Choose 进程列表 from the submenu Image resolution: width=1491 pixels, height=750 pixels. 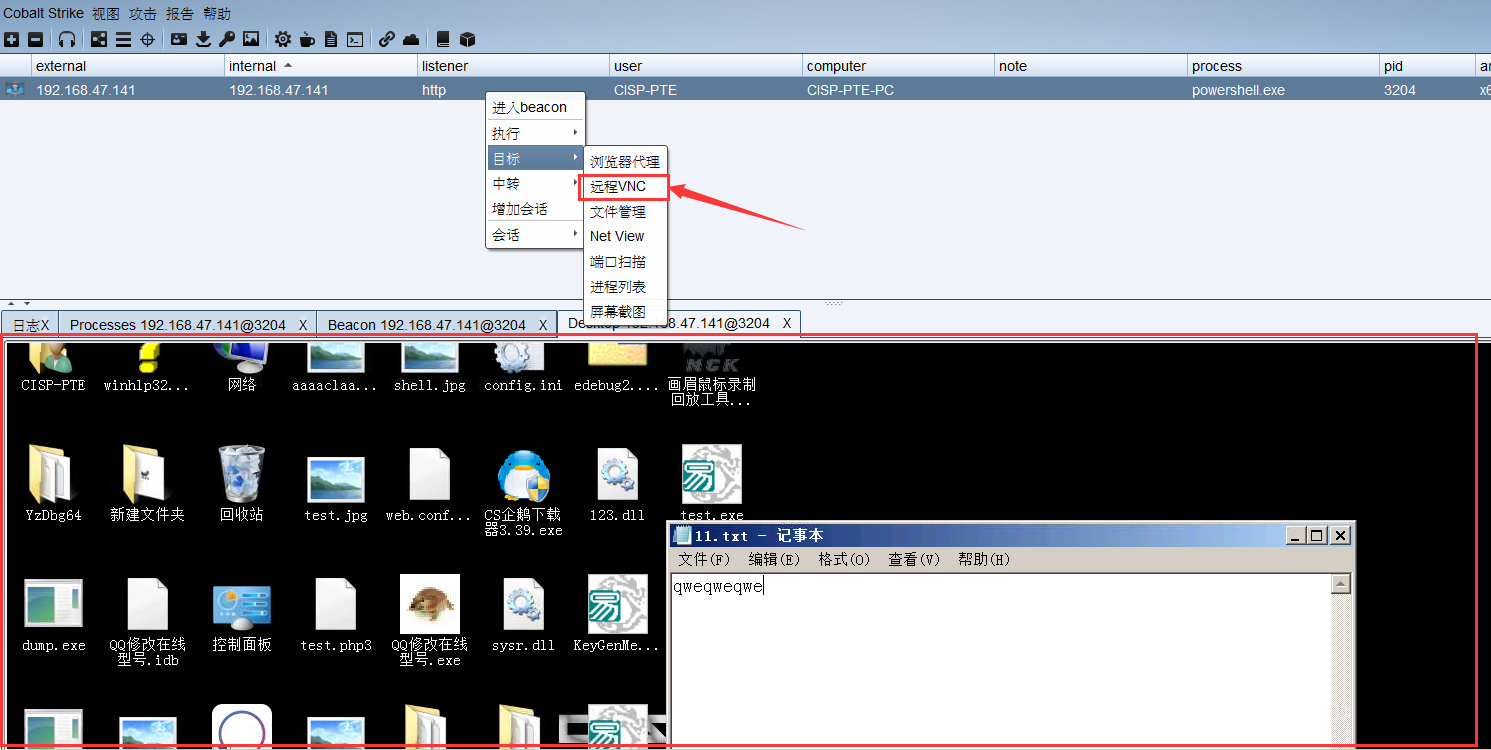[625, 287]
